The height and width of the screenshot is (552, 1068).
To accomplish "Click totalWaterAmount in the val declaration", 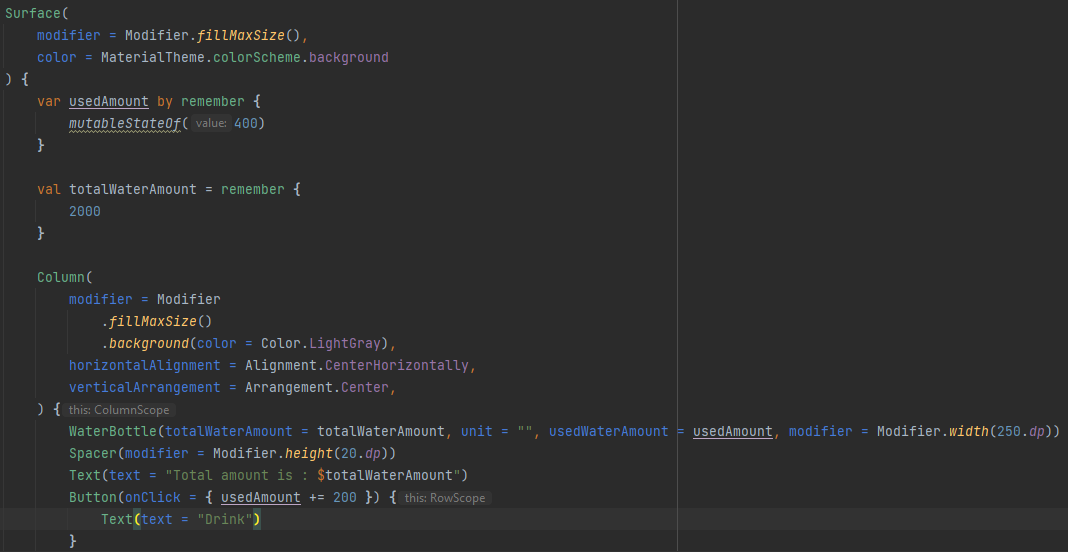I will [133, 189].
